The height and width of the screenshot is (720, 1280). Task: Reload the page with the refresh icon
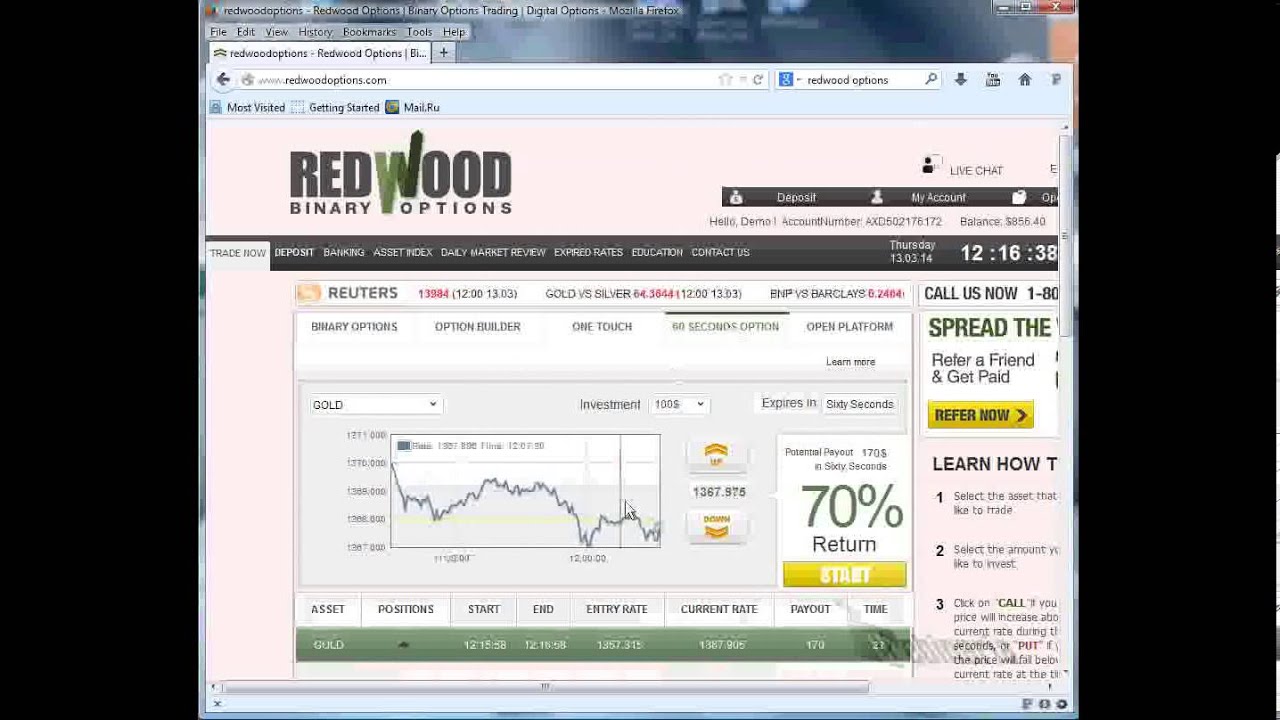[x=758, y=80]
